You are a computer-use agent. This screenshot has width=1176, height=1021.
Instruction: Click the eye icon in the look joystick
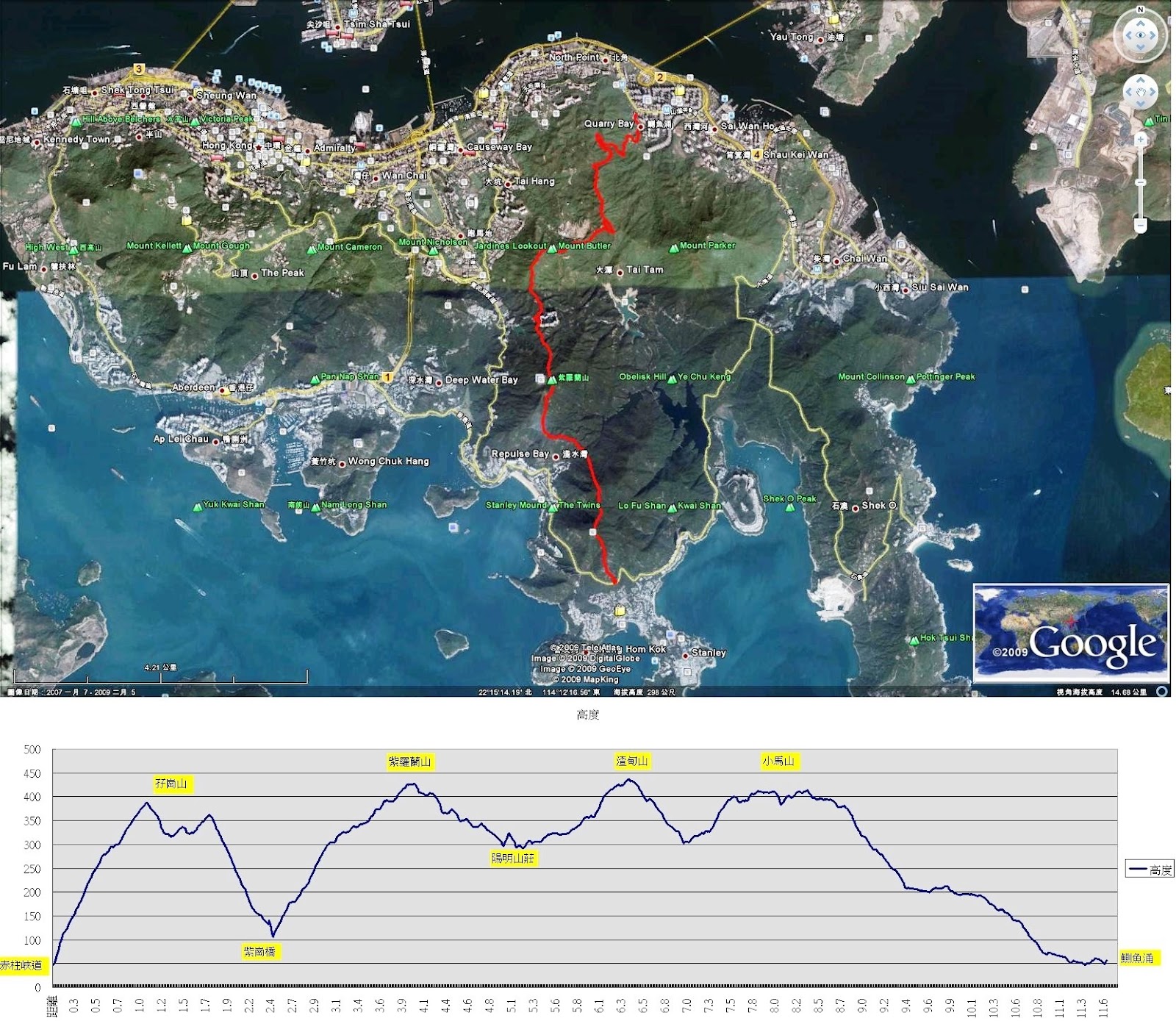[1140, 35]
